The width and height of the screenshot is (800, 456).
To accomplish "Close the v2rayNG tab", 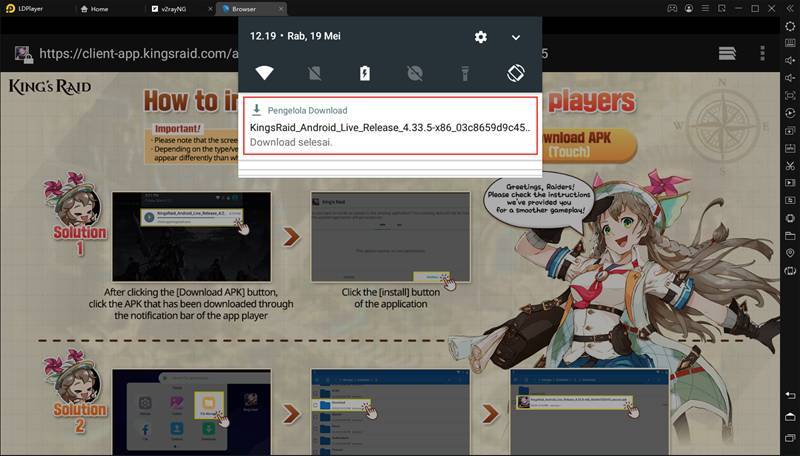I will click(210, 9).
